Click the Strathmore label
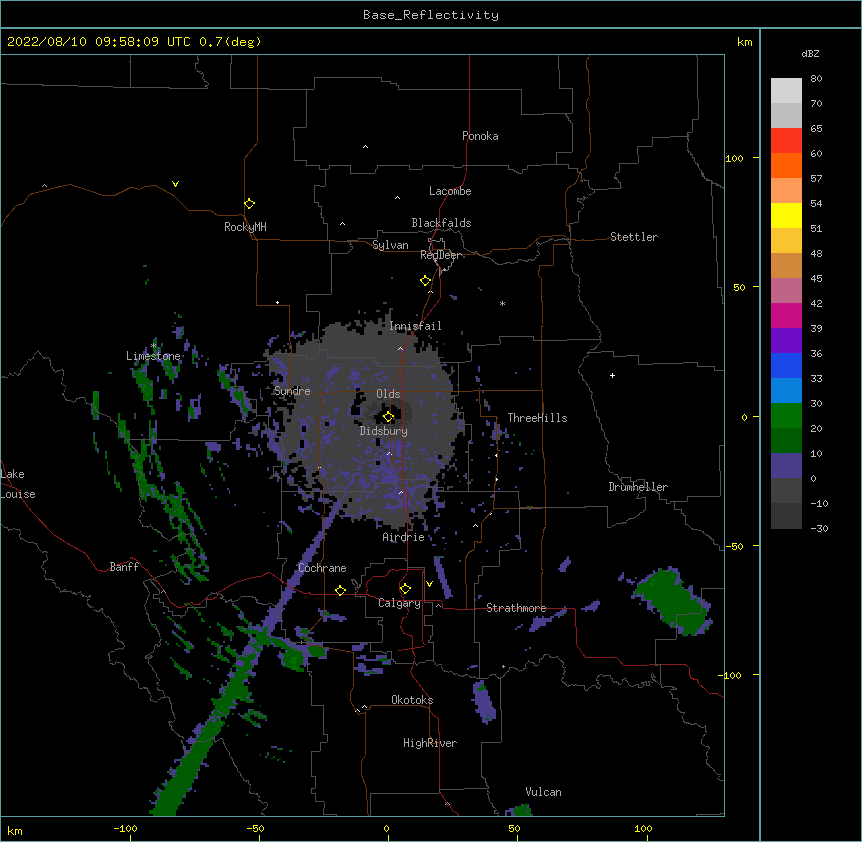The width and height of the screenshot is (862, 842). 516,608
